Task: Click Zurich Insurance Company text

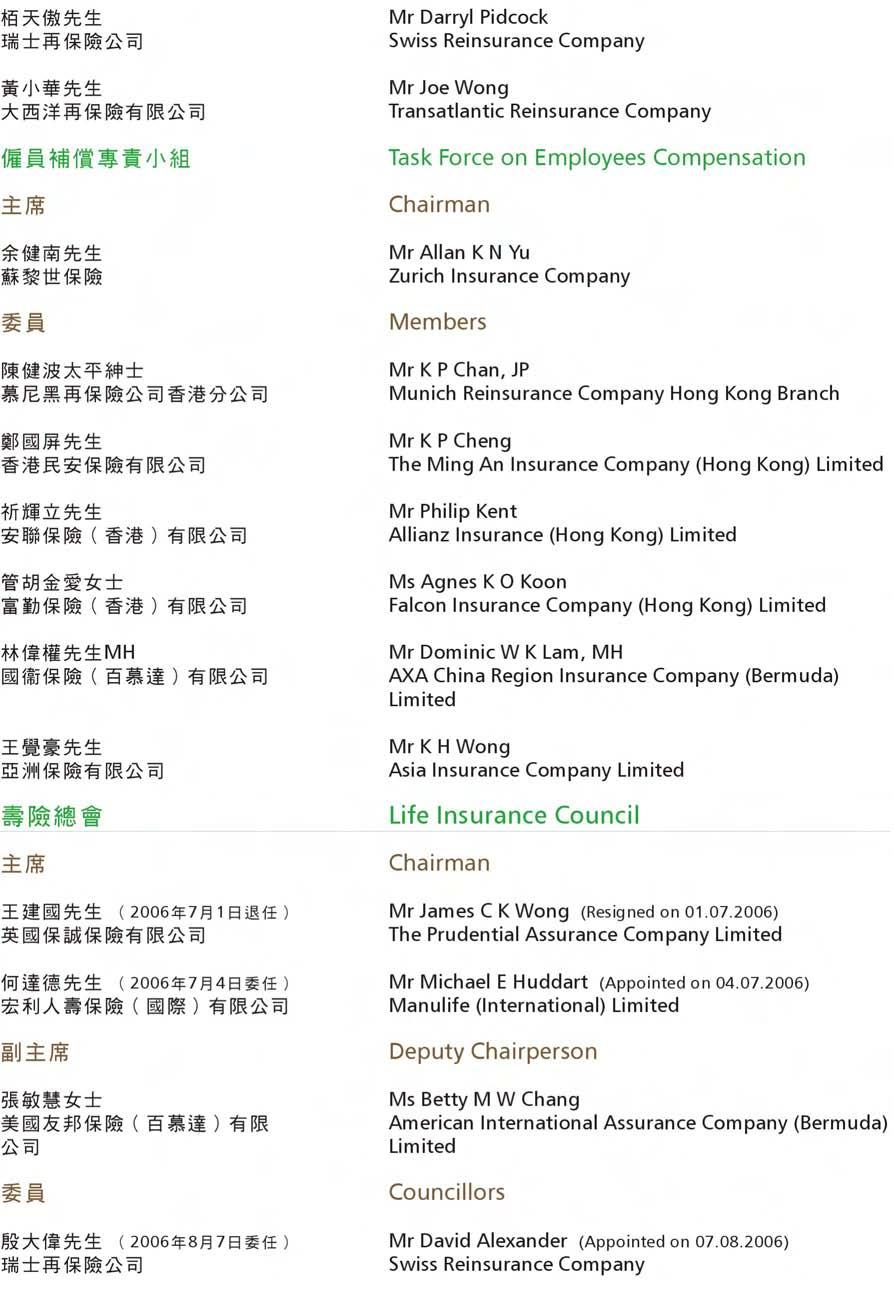Action: click(509, 276)
